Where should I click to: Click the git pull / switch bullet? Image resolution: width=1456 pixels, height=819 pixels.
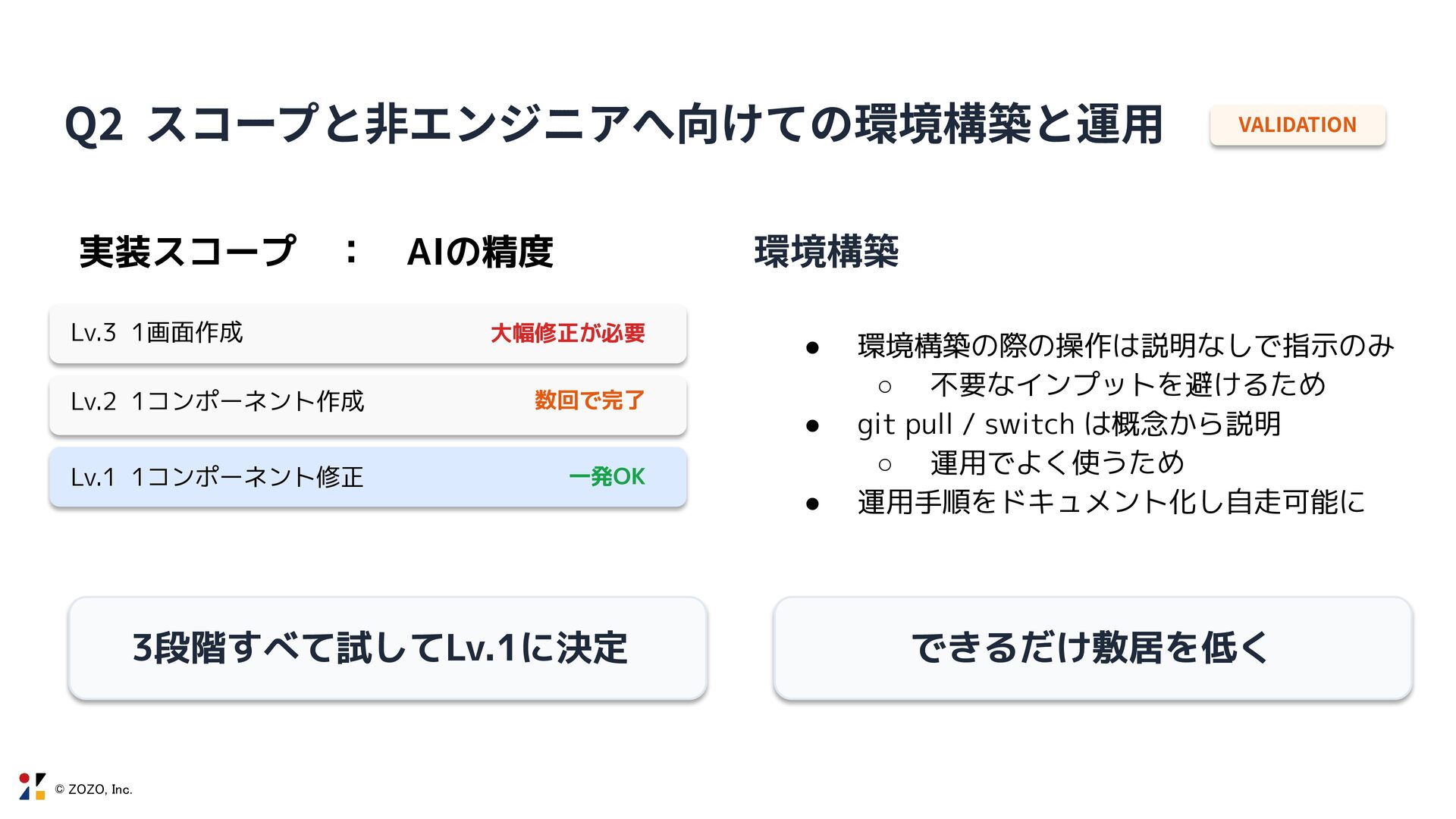(1068, 425)
